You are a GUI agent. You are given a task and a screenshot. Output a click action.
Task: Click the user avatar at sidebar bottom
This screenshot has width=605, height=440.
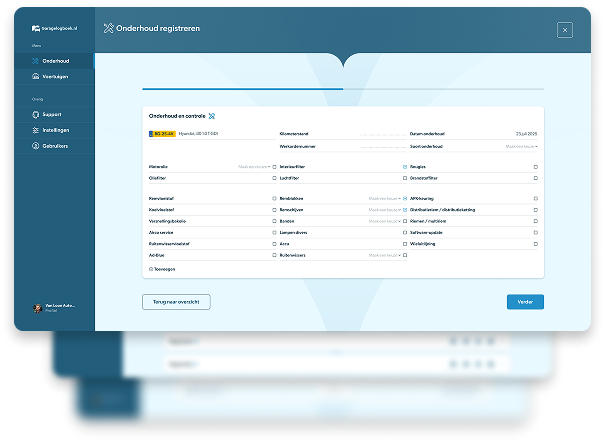[x=38, y=308]
